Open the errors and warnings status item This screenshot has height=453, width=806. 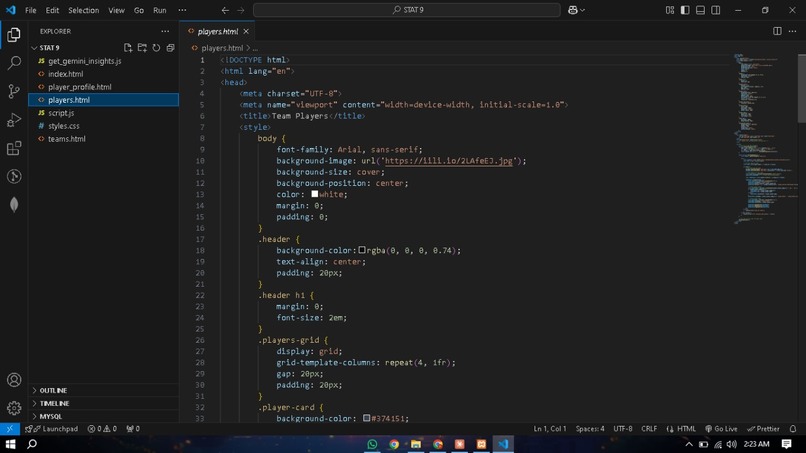[x=102, y=429]
